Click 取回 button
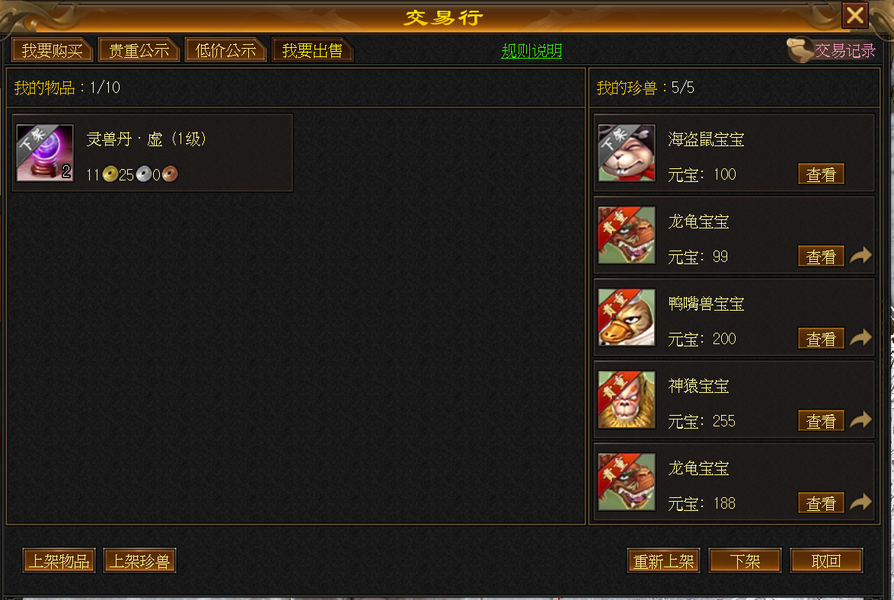This screenshot has height=600, width=894. 826,561
